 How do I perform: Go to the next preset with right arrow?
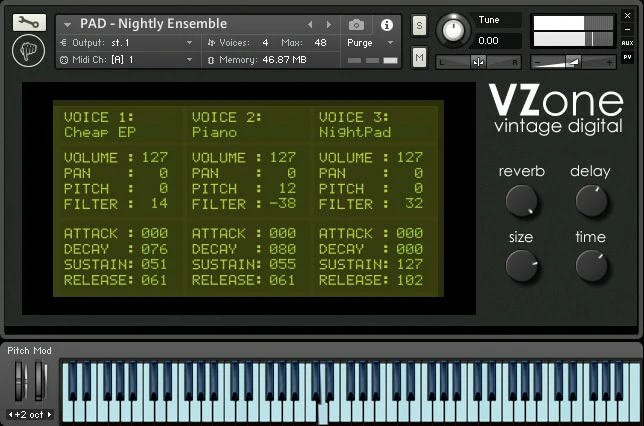pyautogui.click(x=329, y=25)
